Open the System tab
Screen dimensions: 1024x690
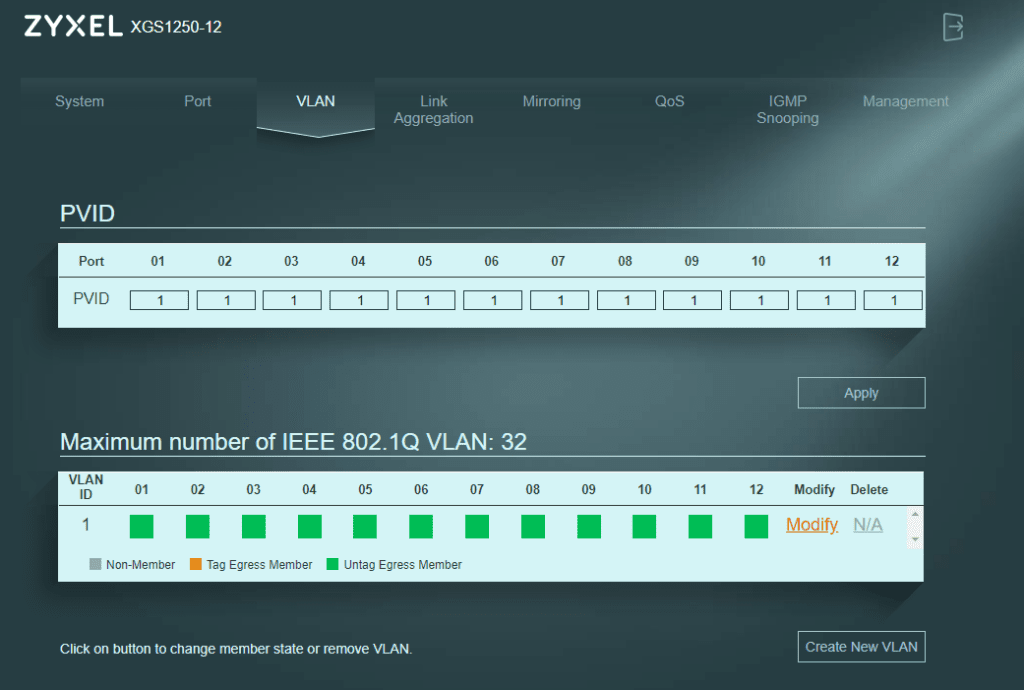[79, 101]
